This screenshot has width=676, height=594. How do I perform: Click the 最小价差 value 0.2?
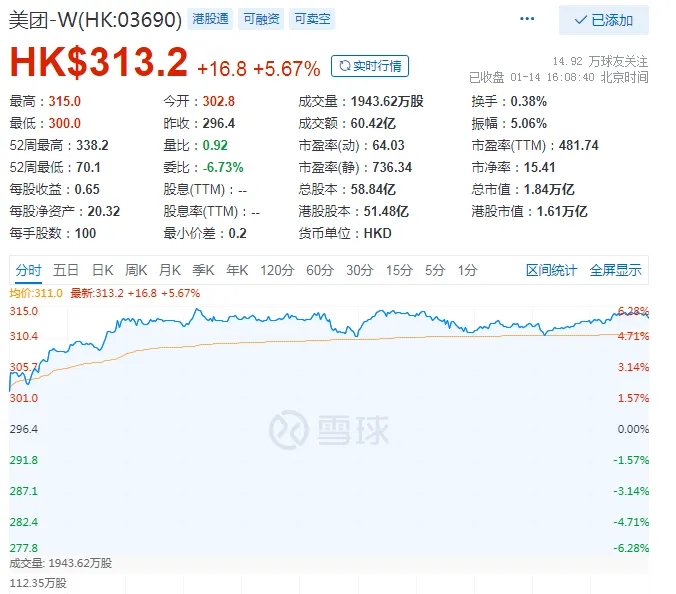tap(237, 233)
